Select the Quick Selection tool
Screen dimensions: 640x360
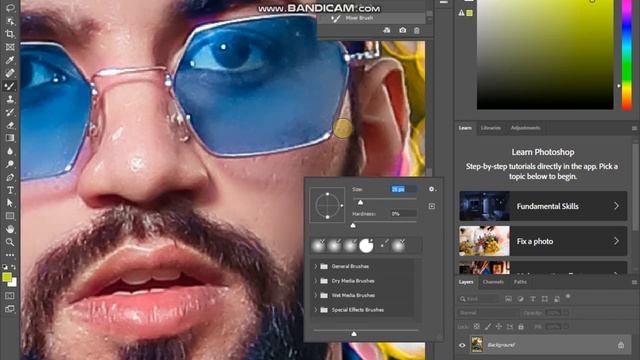tap(10, 21)
